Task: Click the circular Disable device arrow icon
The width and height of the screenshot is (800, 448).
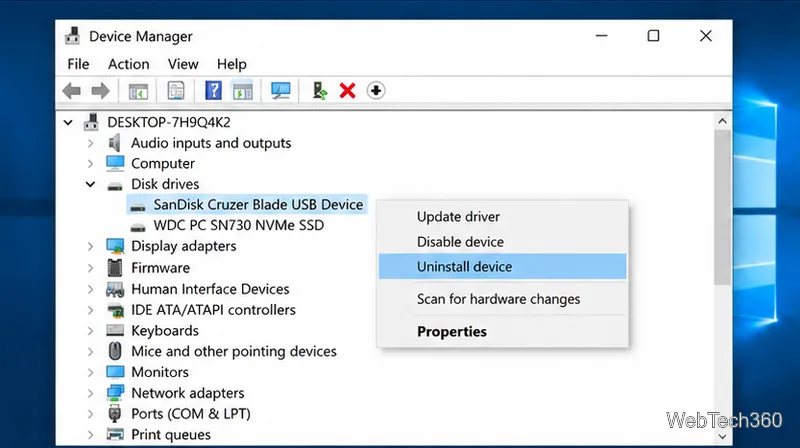Action: point(376,91)
